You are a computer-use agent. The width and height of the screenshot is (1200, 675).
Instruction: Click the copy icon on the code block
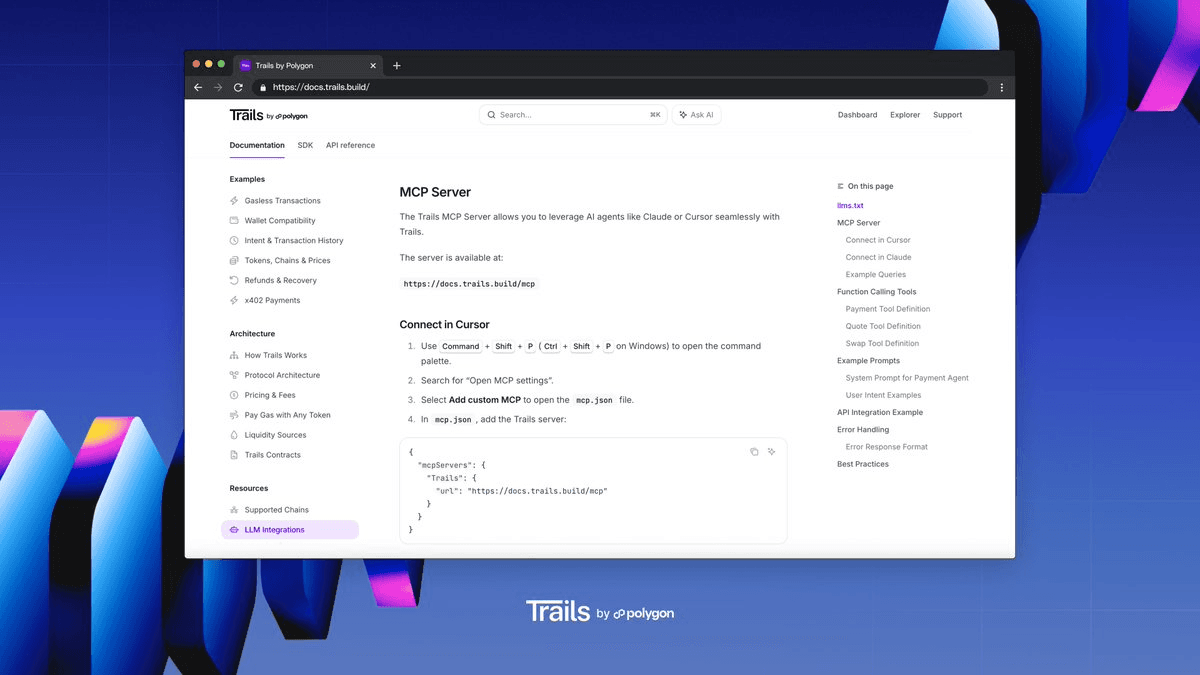[x=754, y=452]
